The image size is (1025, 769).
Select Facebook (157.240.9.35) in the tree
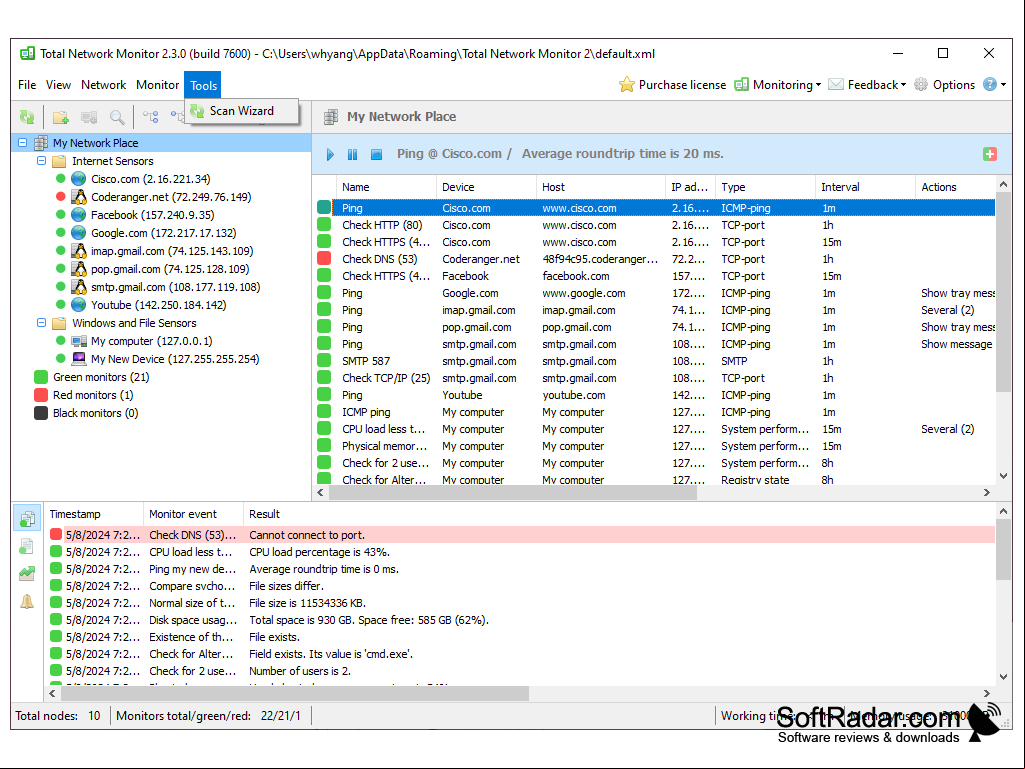152,215
